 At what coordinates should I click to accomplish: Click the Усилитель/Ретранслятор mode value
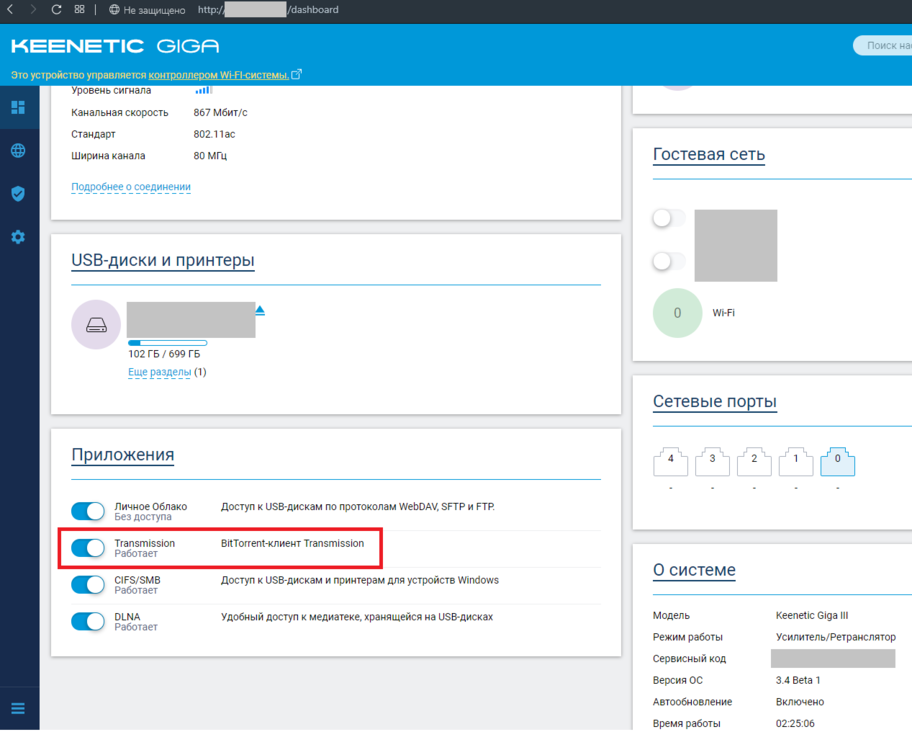point(836,637)
